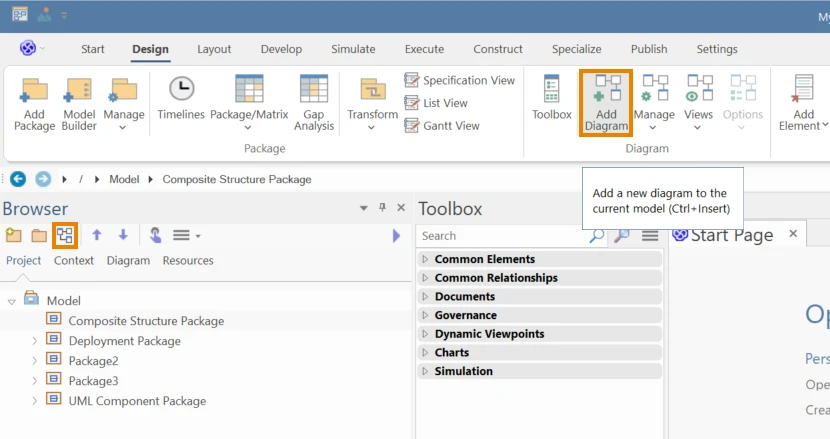Click Gantt View button
The width and height of the screenshot is (830, 439).
(x=442, y=126)
